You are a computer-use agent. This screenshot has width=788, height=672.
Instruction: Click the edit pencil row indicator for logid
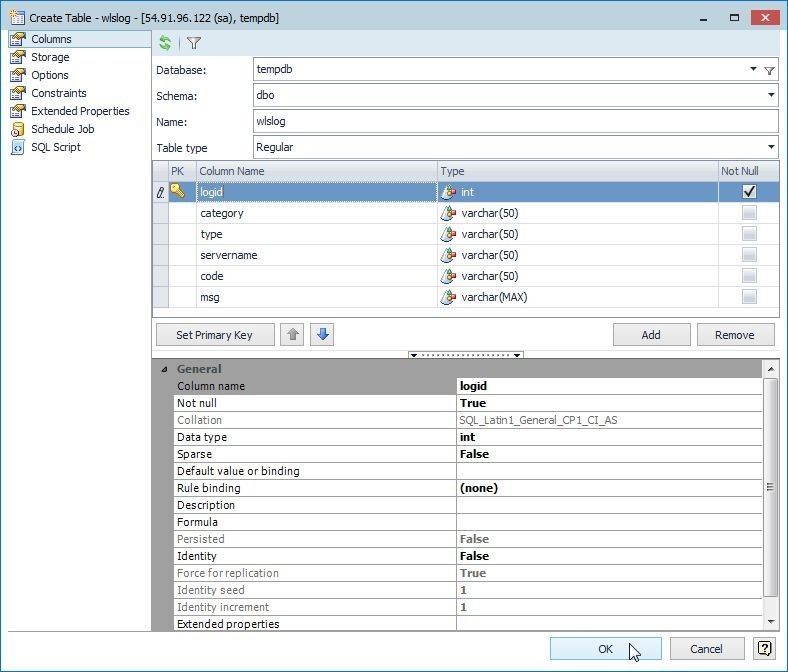click(160, 193)
